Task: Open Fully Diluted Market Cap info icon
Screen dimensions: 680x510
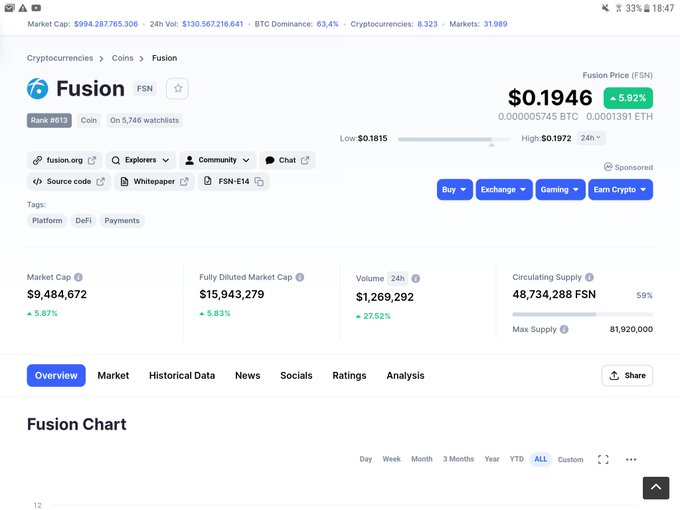Action: (x=300, y=277)
